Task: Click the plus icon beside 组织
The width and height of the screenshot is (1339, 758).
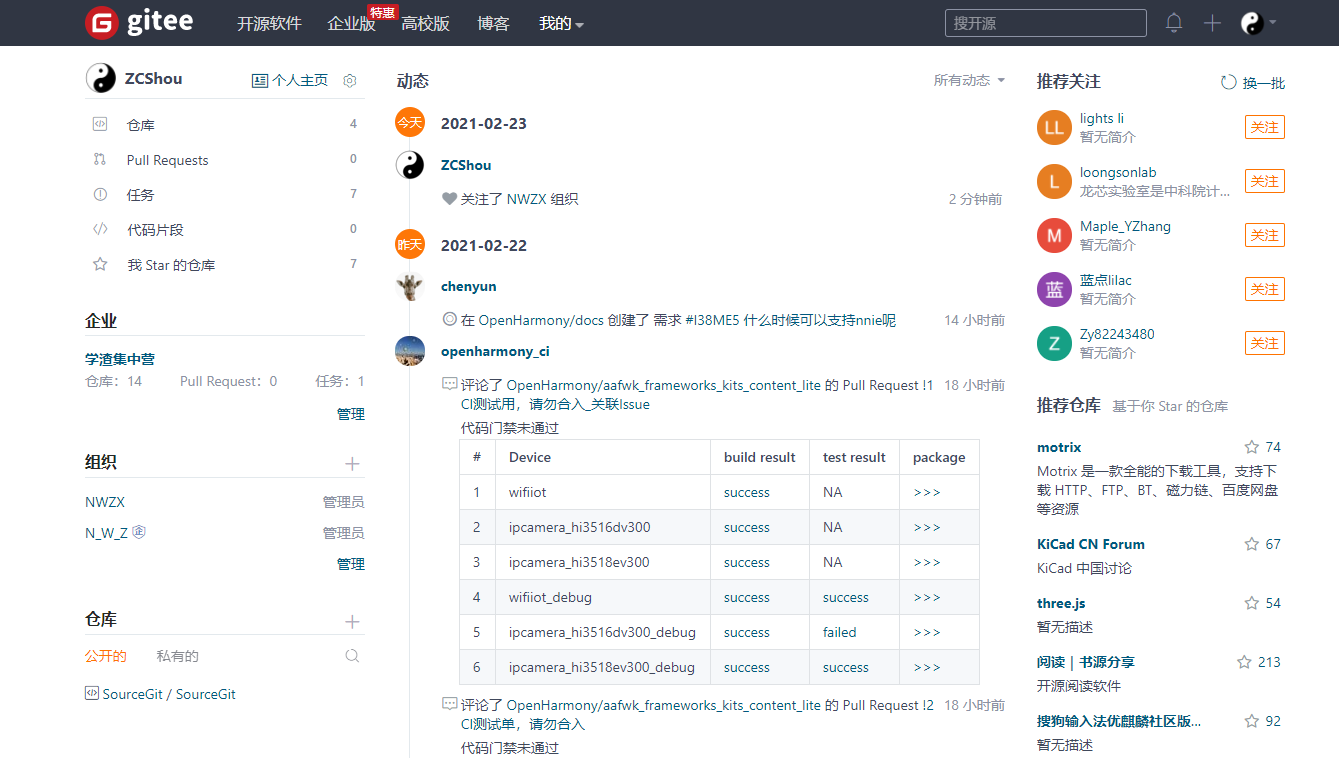Action: coord(352,463)
